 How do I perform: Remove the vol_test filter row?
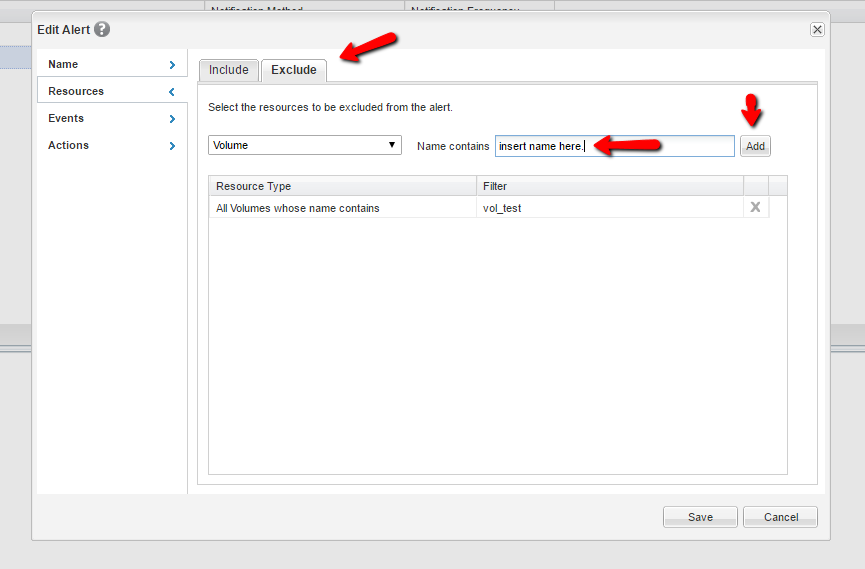(x=755, y=207)
